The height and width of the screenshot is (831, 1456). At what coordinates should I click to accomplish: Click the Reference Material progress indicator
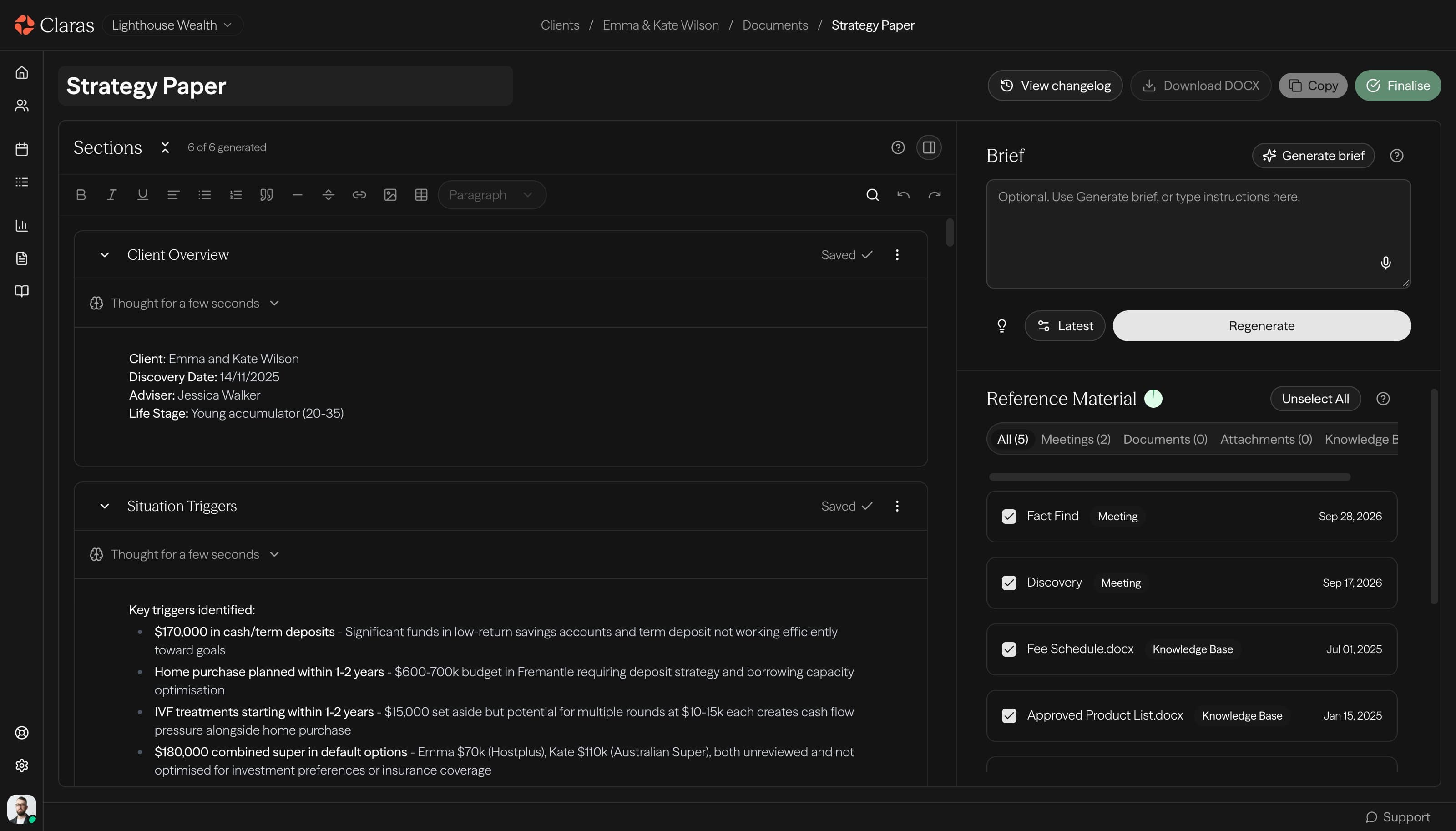[1153, 398]
